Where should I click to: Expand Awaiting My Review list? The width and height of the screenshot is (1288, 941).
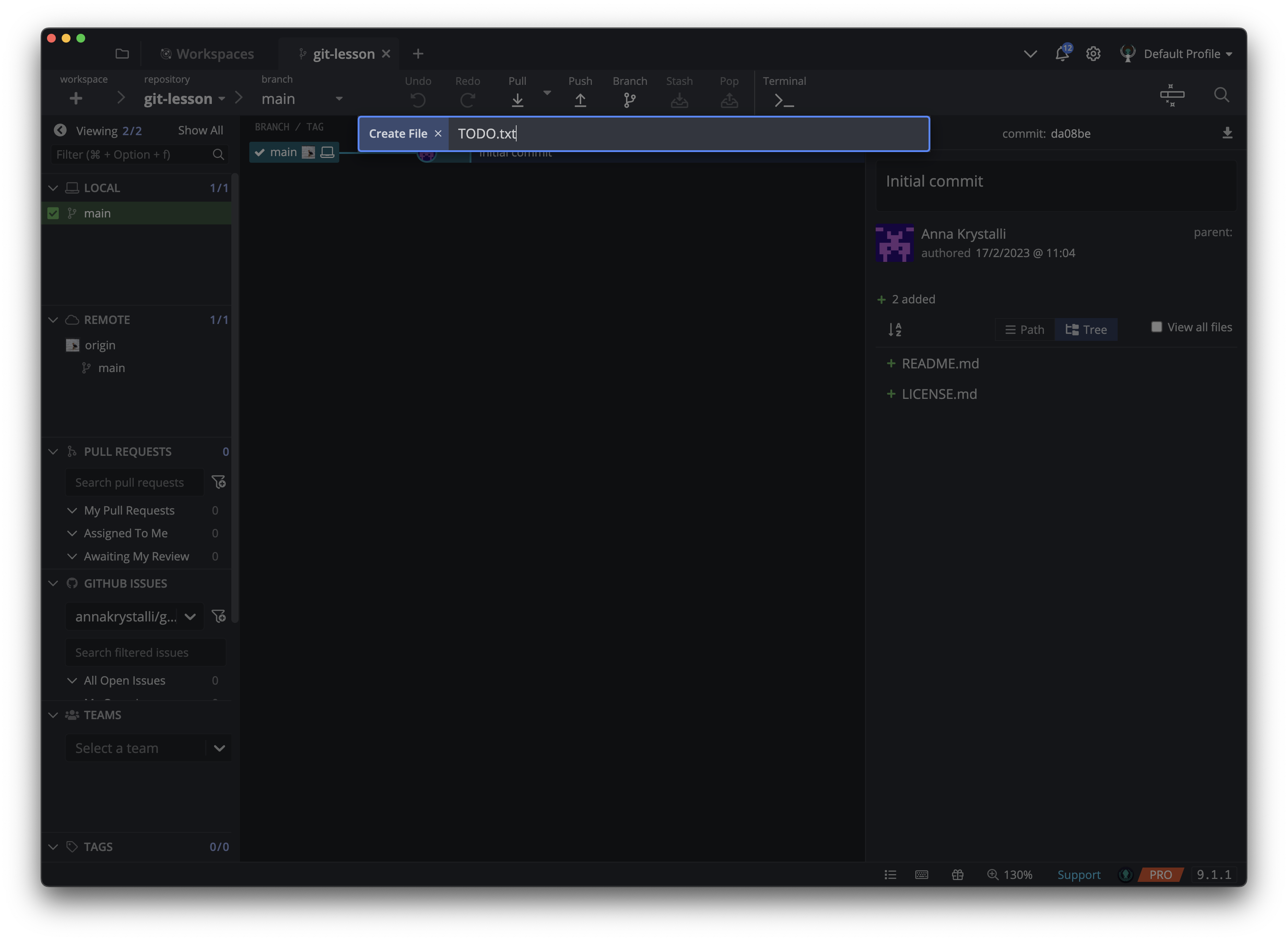72,556
